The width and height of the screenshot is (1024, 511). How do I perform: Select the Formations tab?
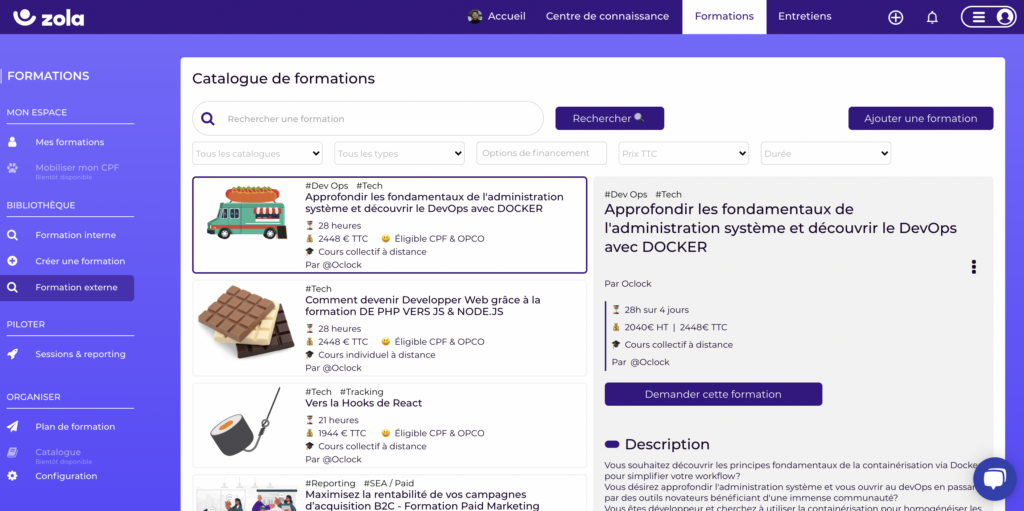pos(724,16)
